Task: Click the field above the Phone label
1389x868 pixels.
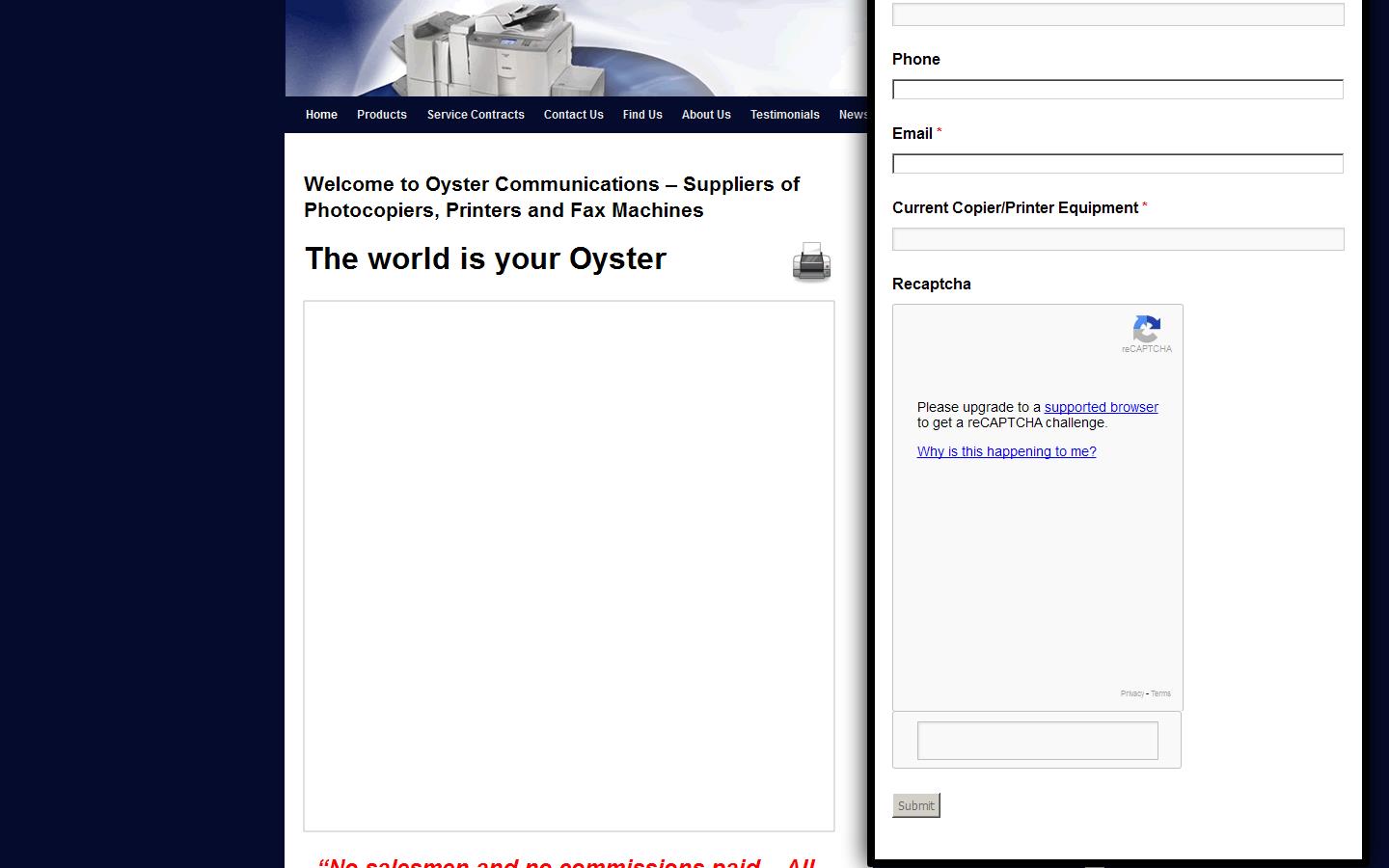Action: coord(1118,14)
